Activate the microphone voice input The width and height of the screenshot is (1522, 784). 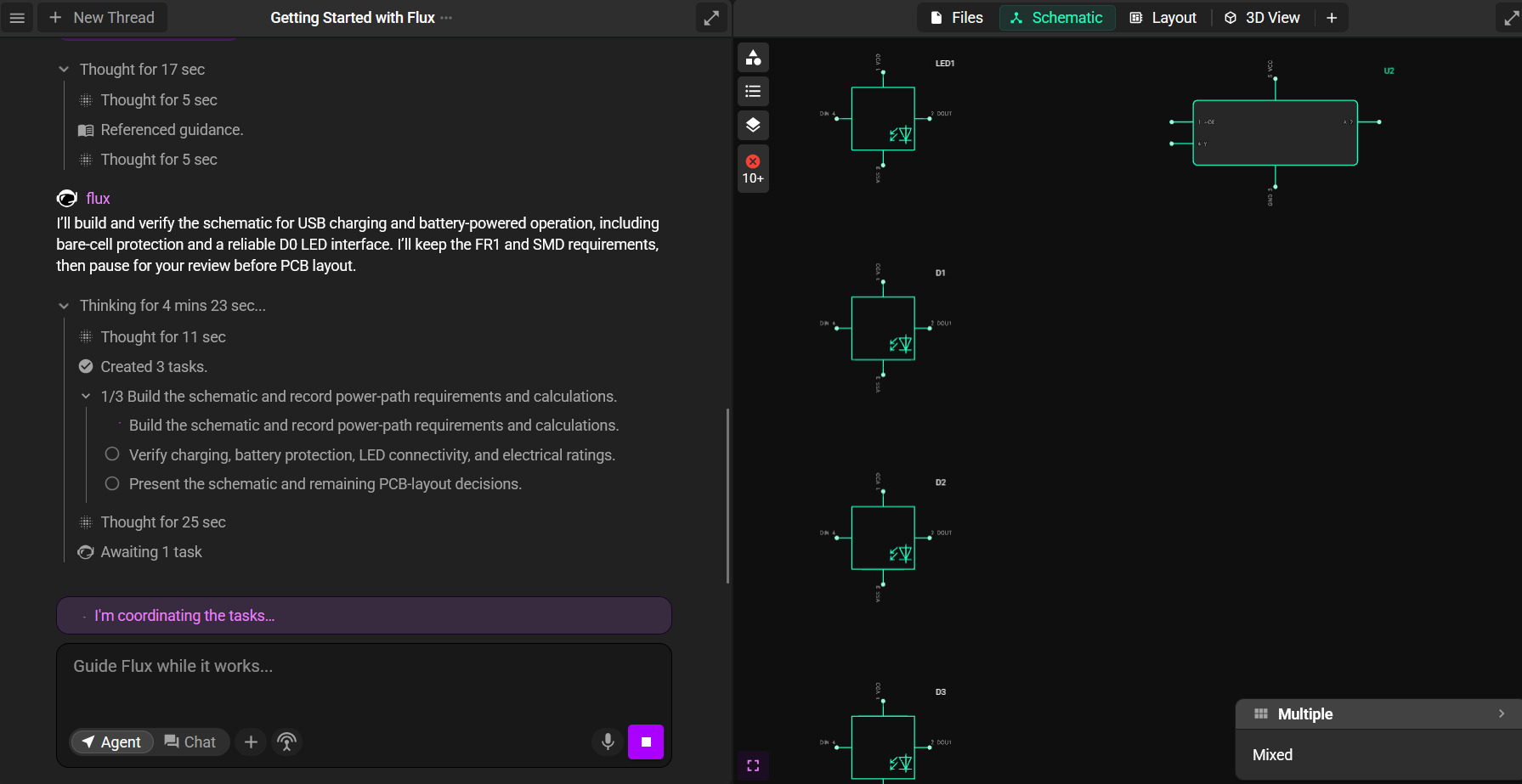608,742
